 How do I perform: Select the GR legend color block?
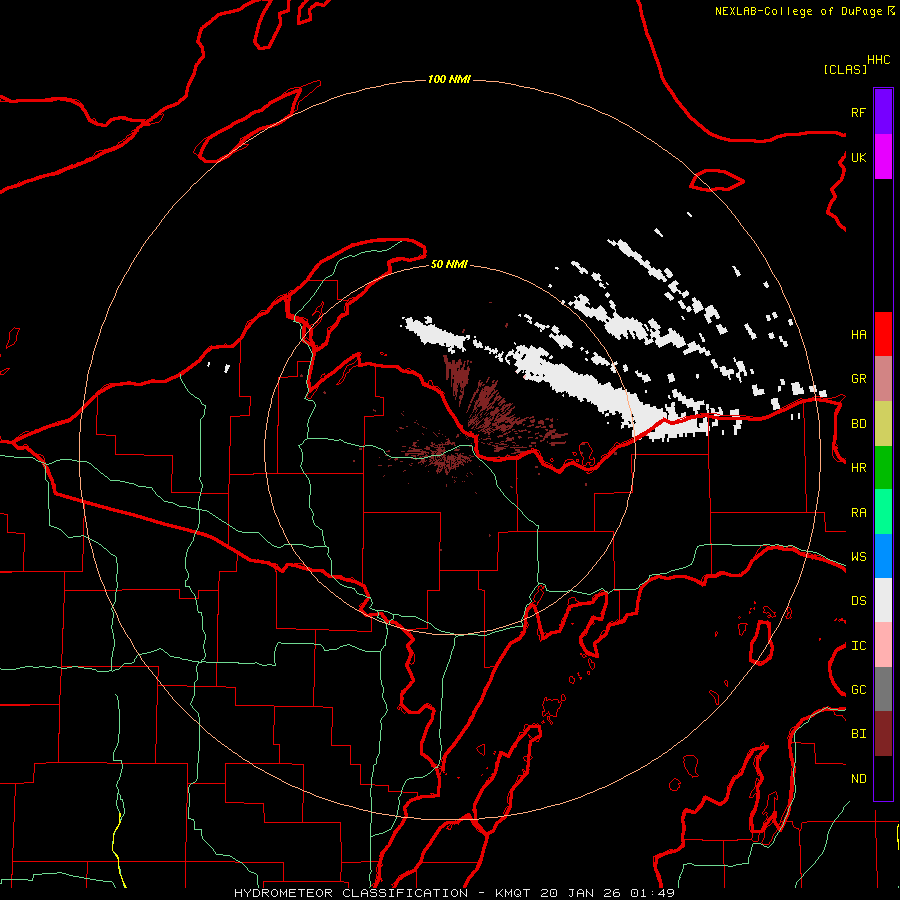pos(883,379)
